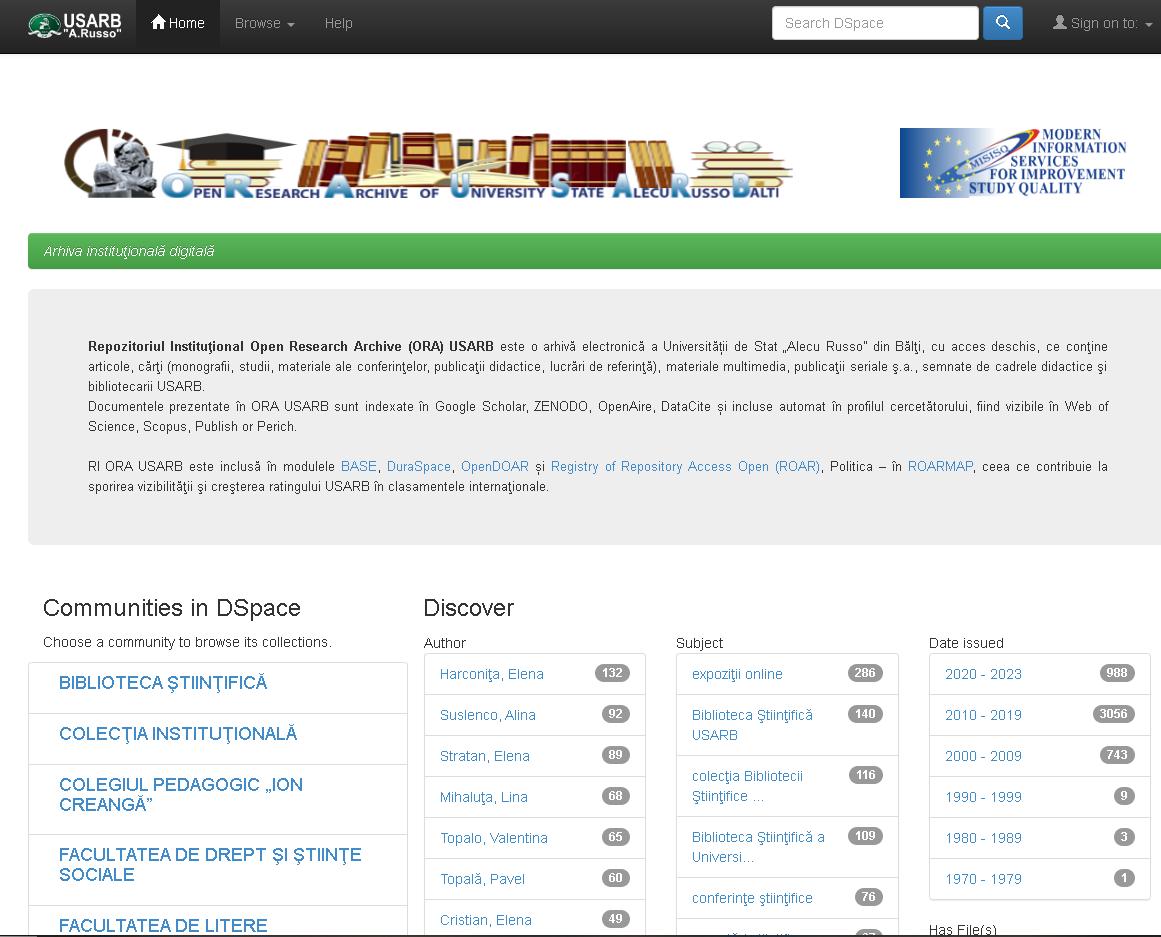
Task: Select subject colecţia Bibliotecii Ştiinţifice
Action: [747, 786]
